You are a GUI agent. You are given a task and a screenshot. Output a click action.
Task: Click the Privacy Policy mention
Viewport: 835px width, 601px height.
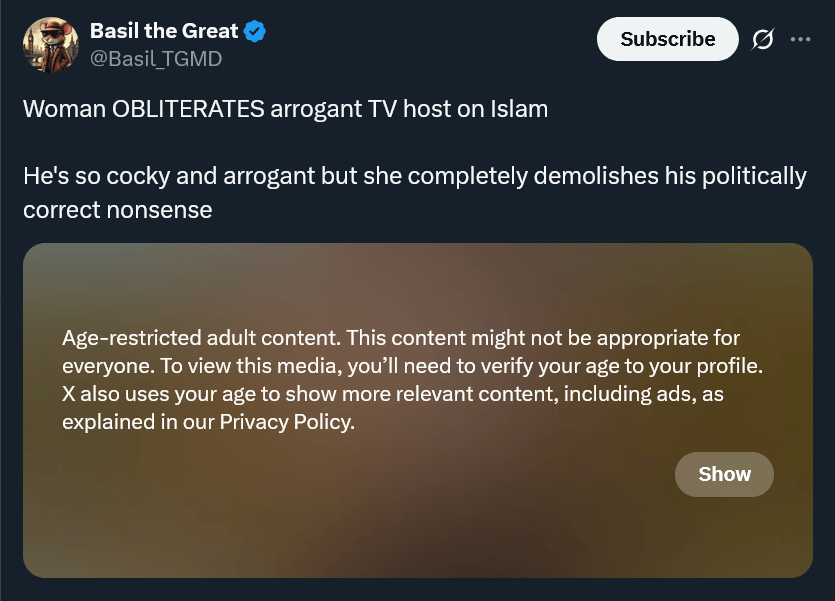click(286, 422)
